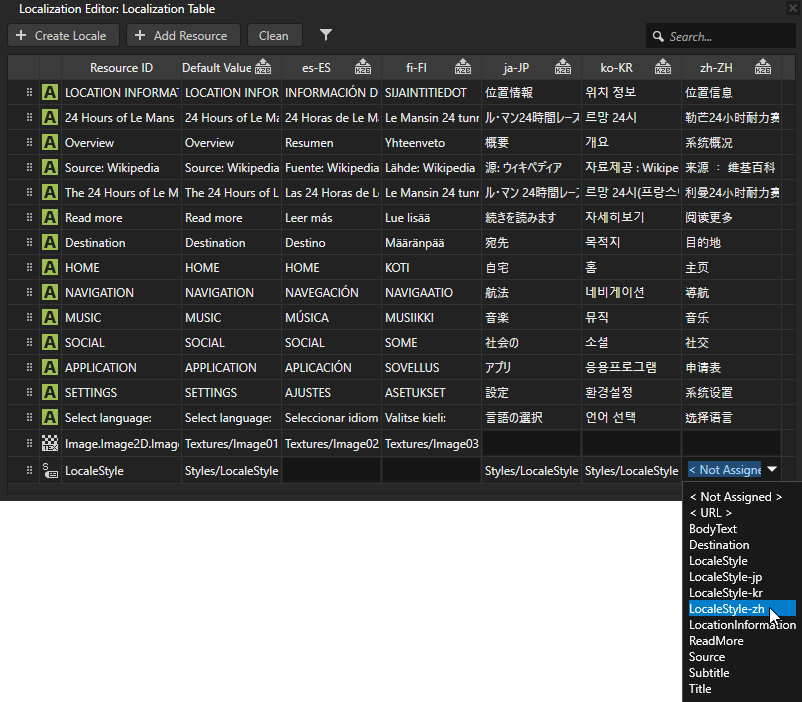802x702 pixels.
Task: Click the texture icon for Image.Image2D row
Action: [50, 442]
